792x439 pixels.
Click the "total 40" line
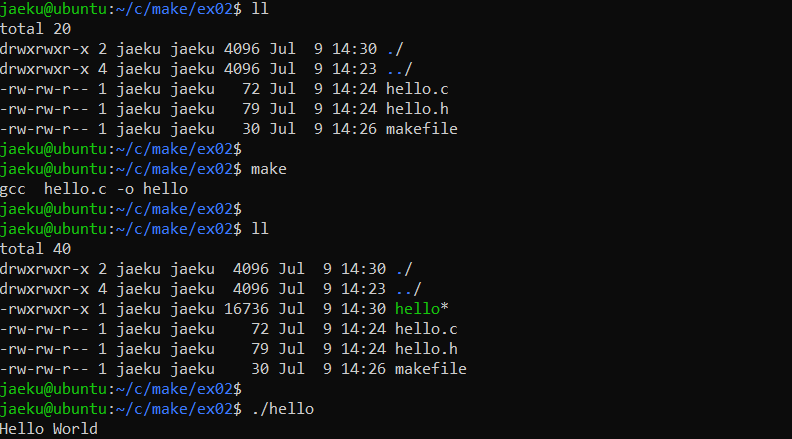pos(36,249)
